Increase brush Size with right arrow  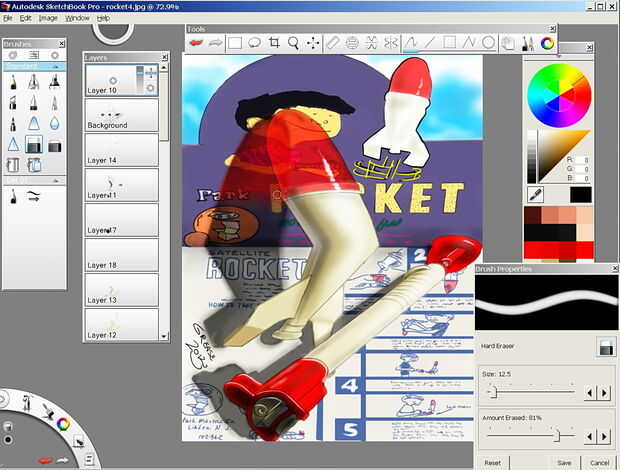604,393
